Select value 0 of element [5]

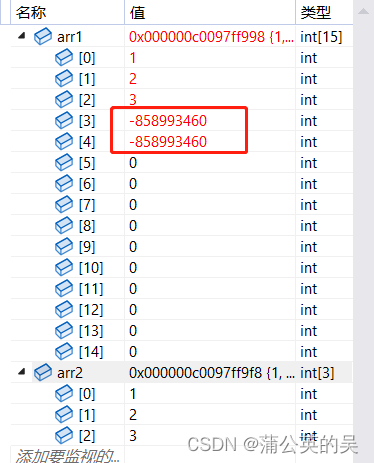(x=133, y=163)
